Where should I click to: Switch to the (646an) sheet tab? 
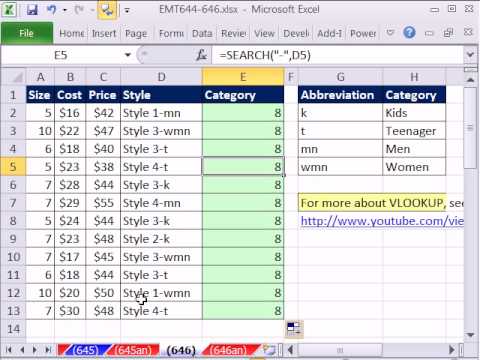click(228, 350)
